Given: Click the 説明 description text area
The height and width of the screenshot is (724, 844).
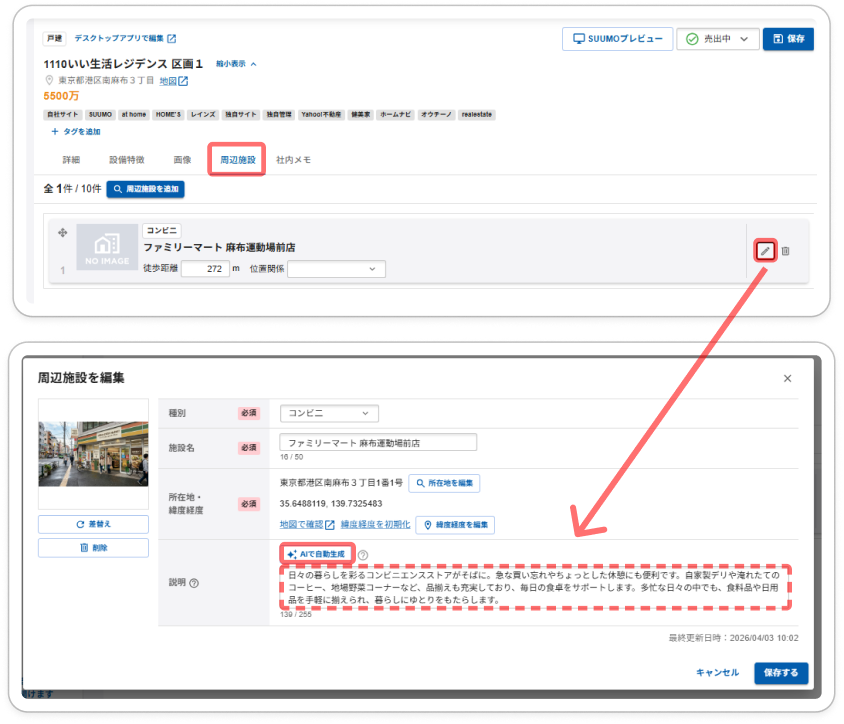Looking at the screenshot, I should tap(535, 587).
